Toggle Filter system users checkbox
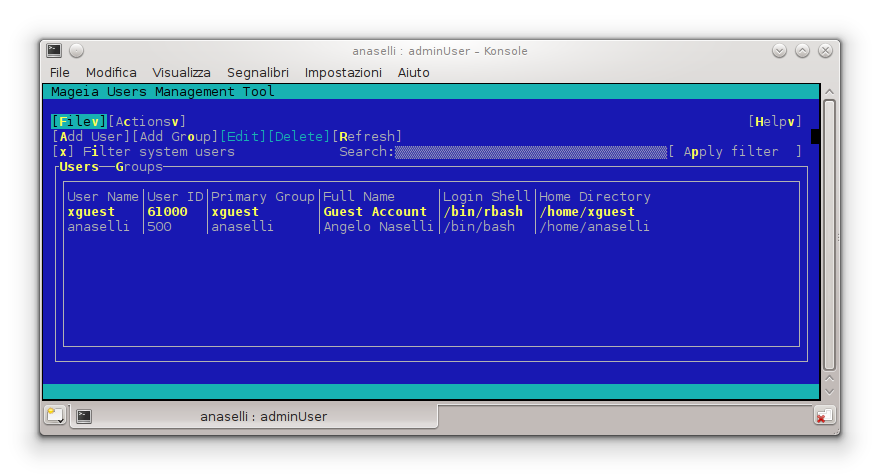880x475 pixels. (x=63, y=152)
